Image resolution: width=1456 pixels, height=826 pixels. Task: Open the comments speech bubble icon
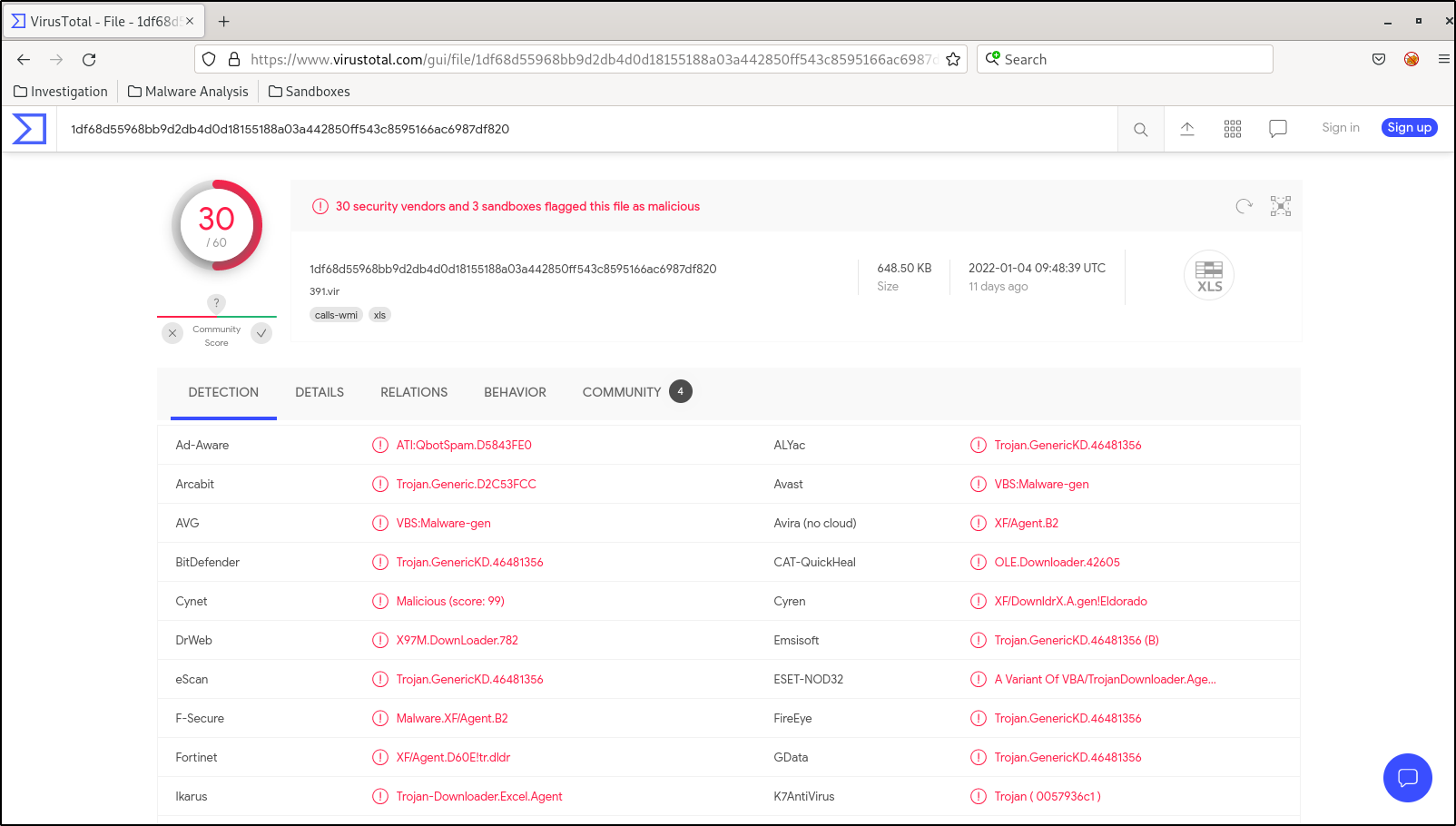pyautogui.click(x=1278, y=129)
